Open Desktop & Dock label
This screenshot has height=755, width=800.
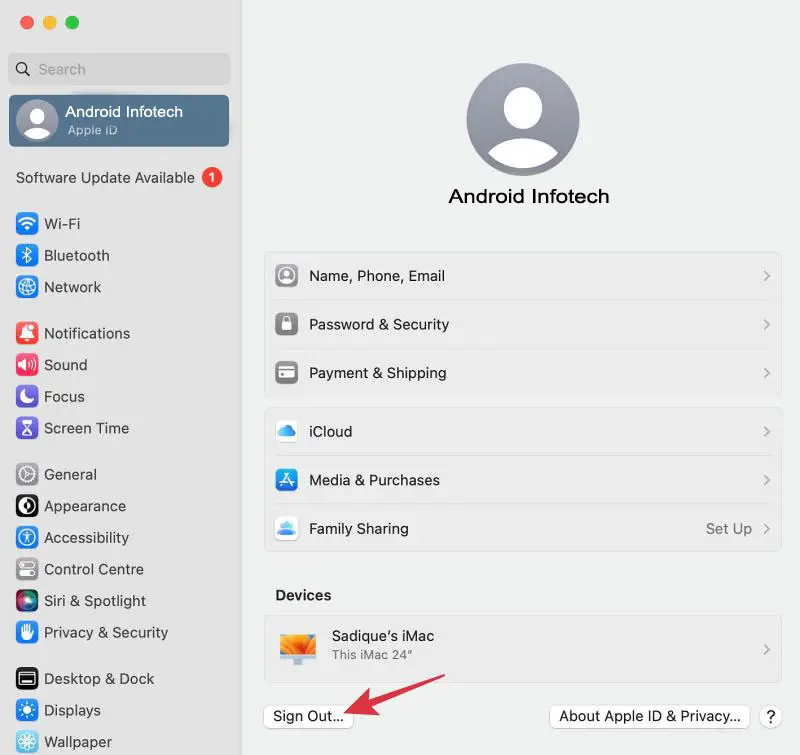click(x=99, y=679)
